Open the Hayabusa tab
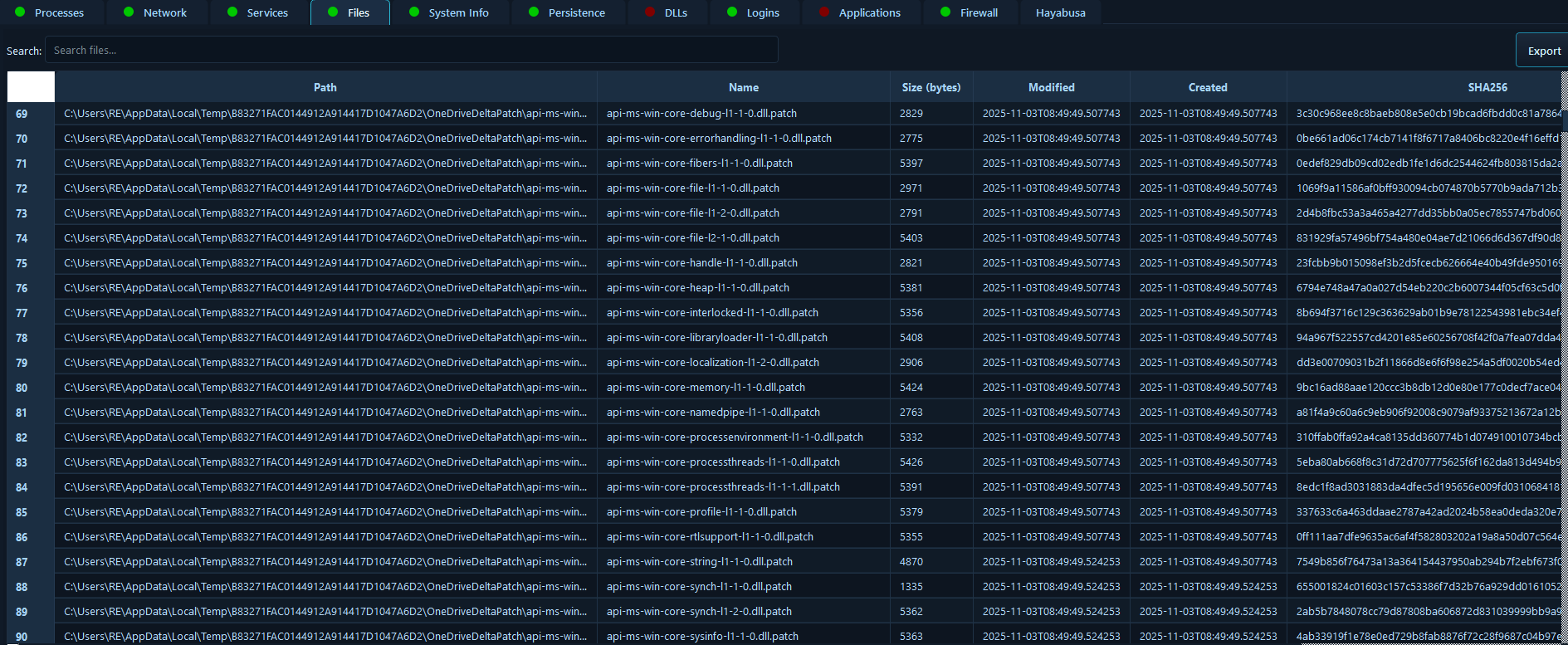This screenshot has width=1568, height=645. coord(1060,12)
